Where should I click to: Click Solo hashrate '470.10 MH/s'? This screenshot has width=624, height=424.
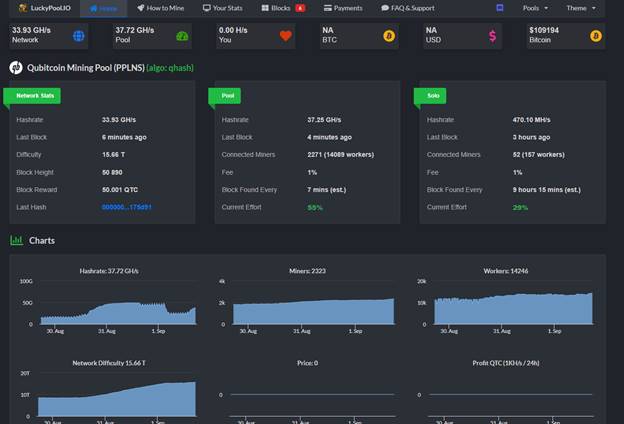click(x=531, y=119)
